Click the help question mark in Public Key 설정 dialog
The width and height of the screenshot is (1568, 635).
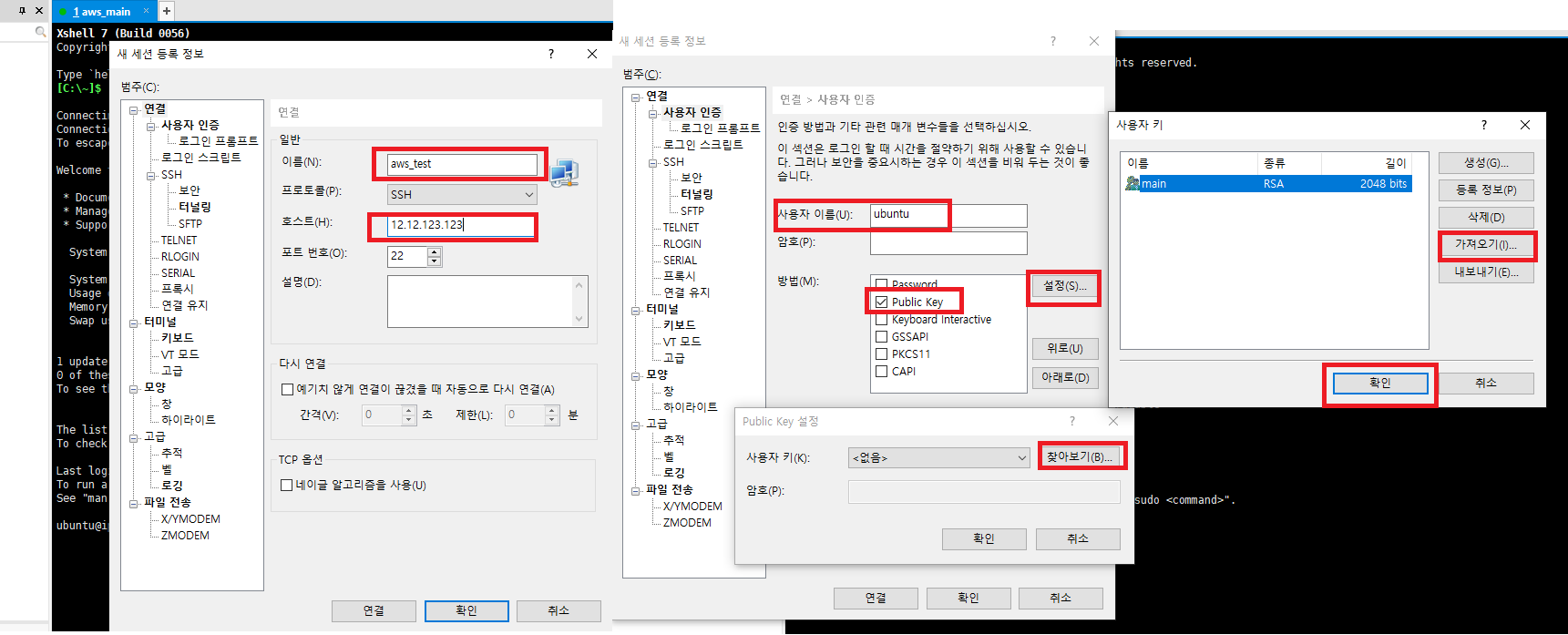click(x=1071, y=421)
